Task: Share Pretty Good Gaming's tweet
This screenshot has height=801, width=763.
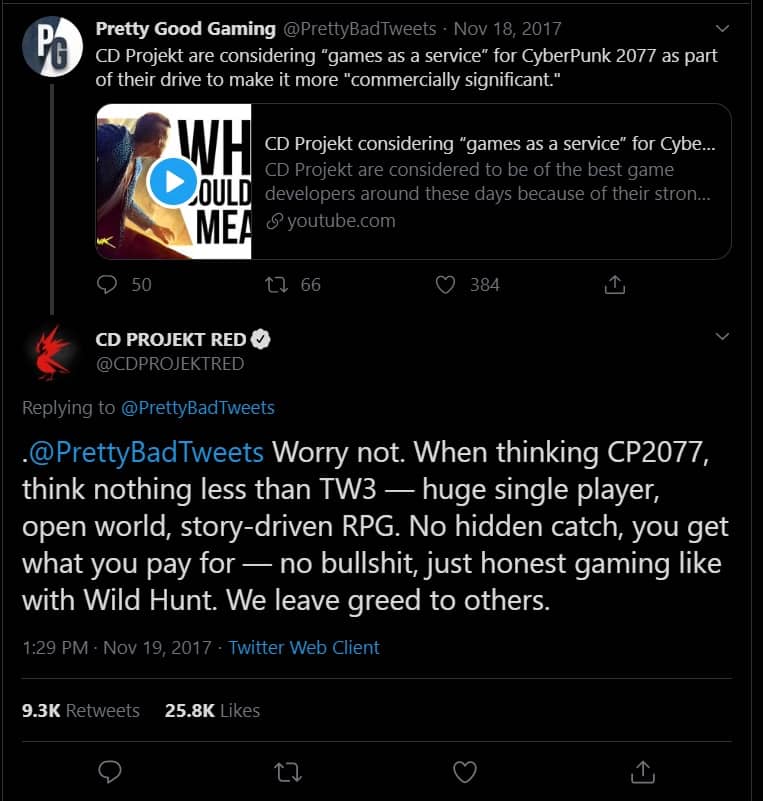Action: [614, 284]
